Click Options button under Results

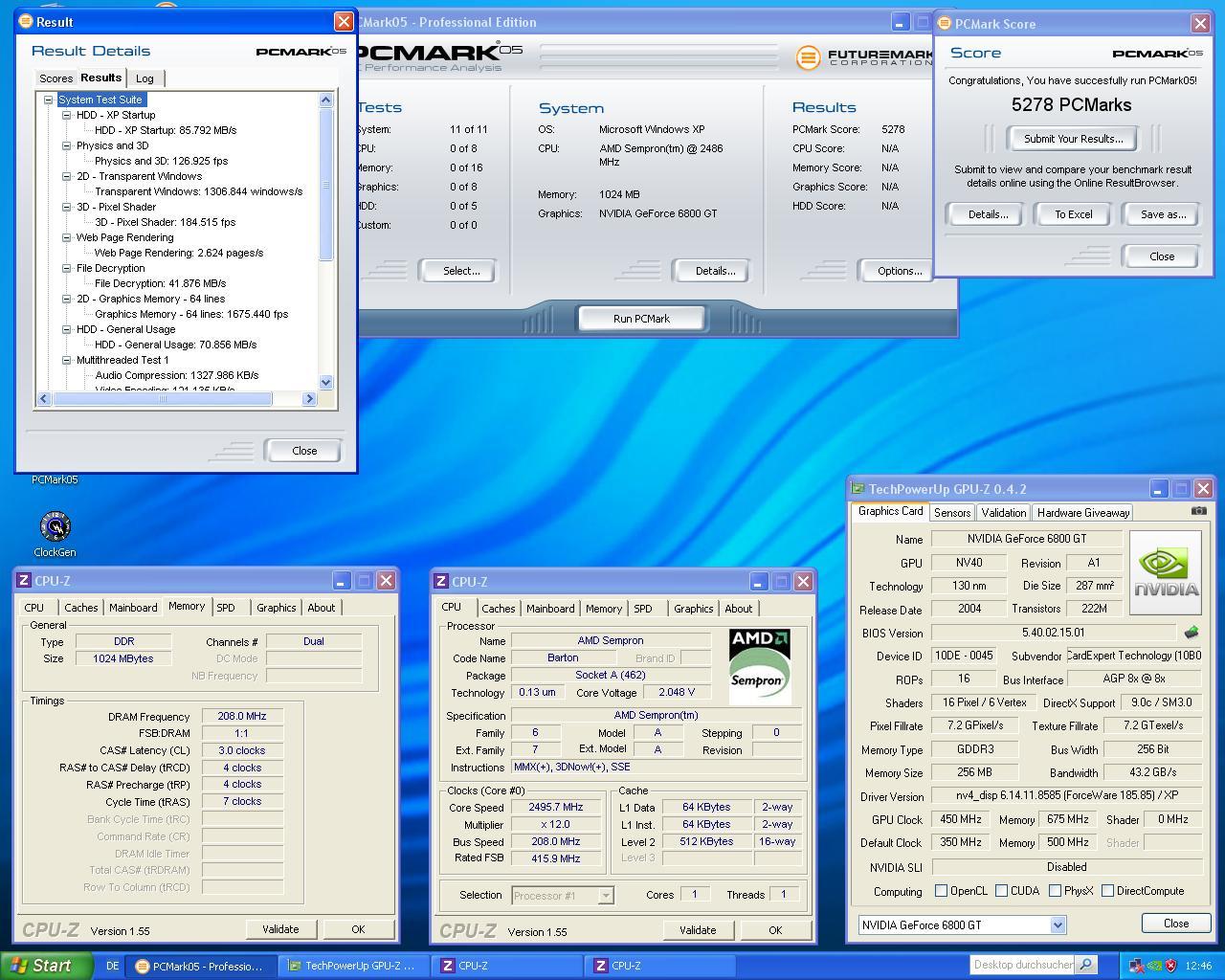click(899, 271)
